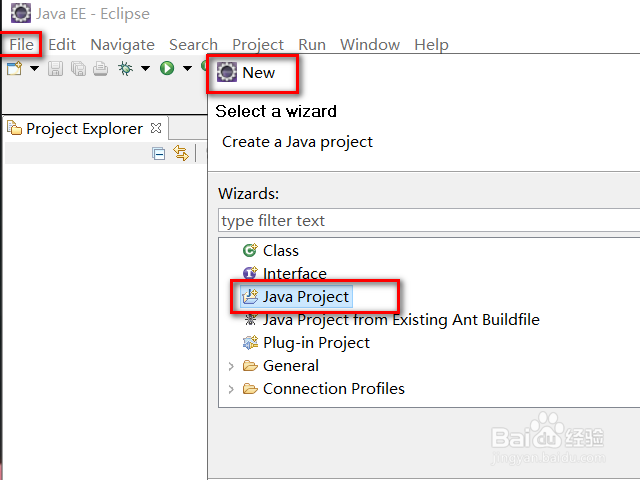Open the Debug dropdown arrow
Viewport: 640px width, 480px height.
(145, 68)
